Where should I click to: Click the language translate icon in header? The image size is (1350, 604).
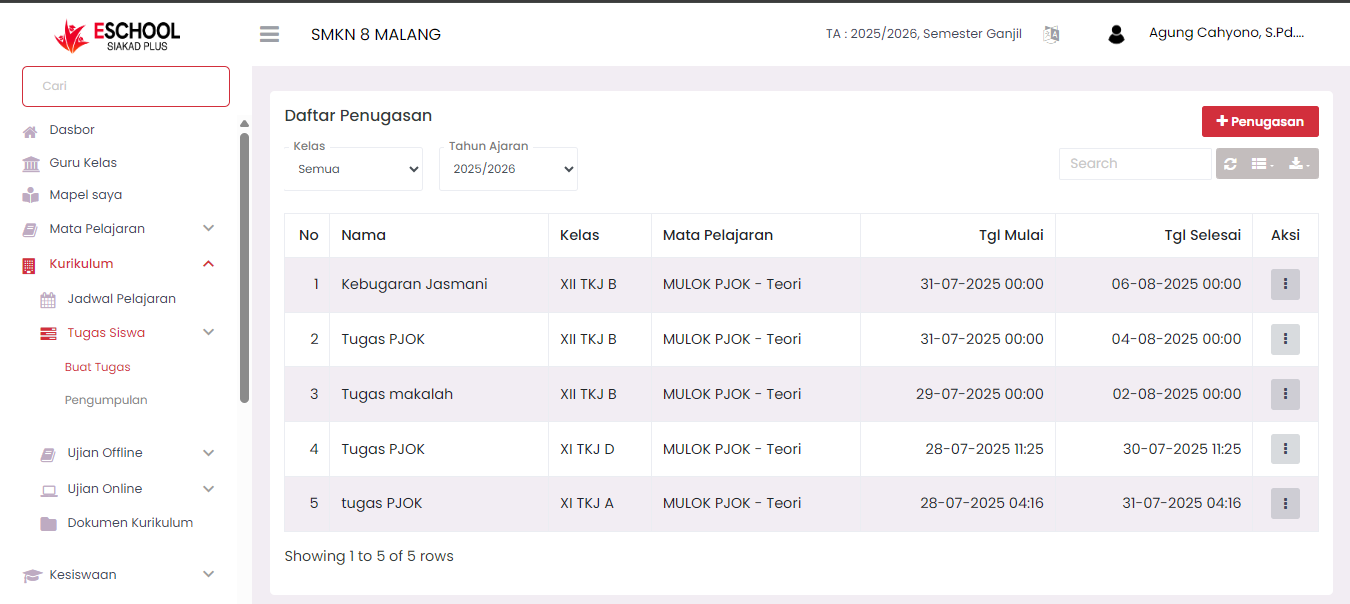pyautogui.click(x=1051, y=34)
